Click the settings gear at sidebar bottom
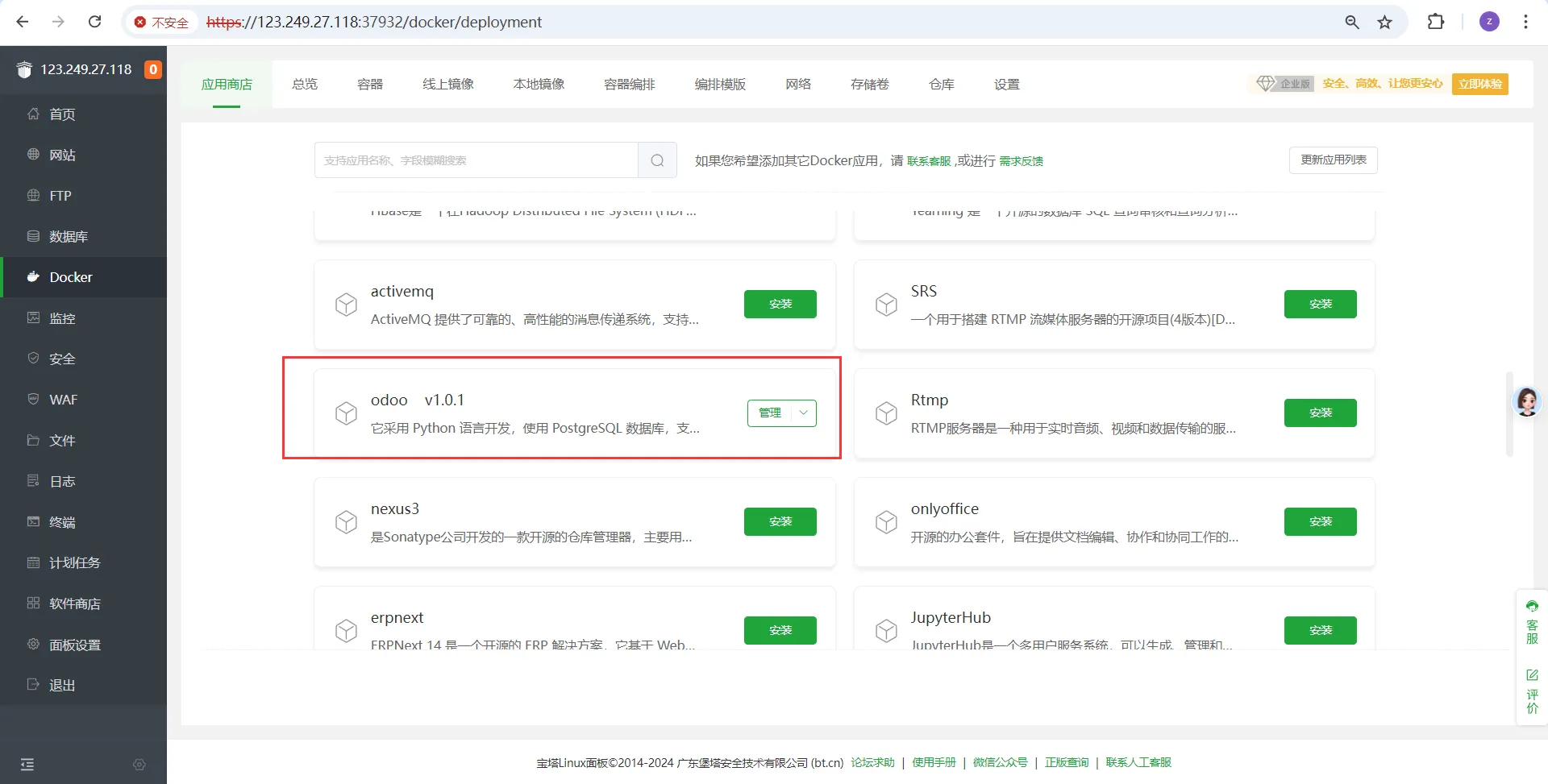1548x784 pixels. click(x=139, y=764)
